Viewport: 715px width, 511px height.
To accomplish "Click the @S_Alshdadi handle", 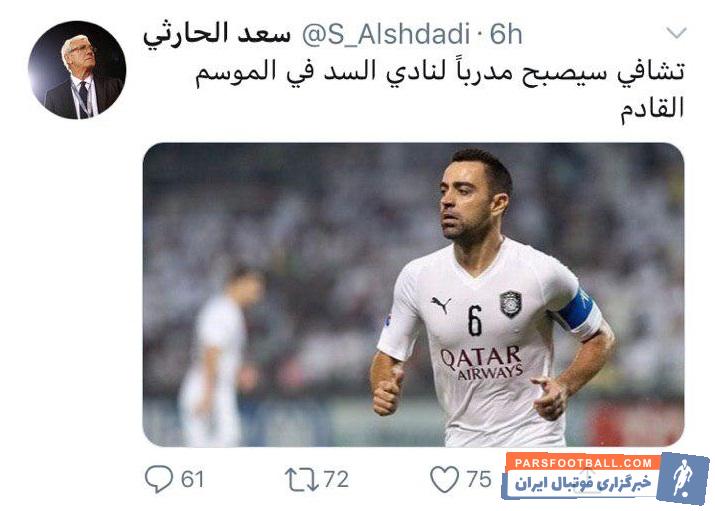I will point(386,35).
